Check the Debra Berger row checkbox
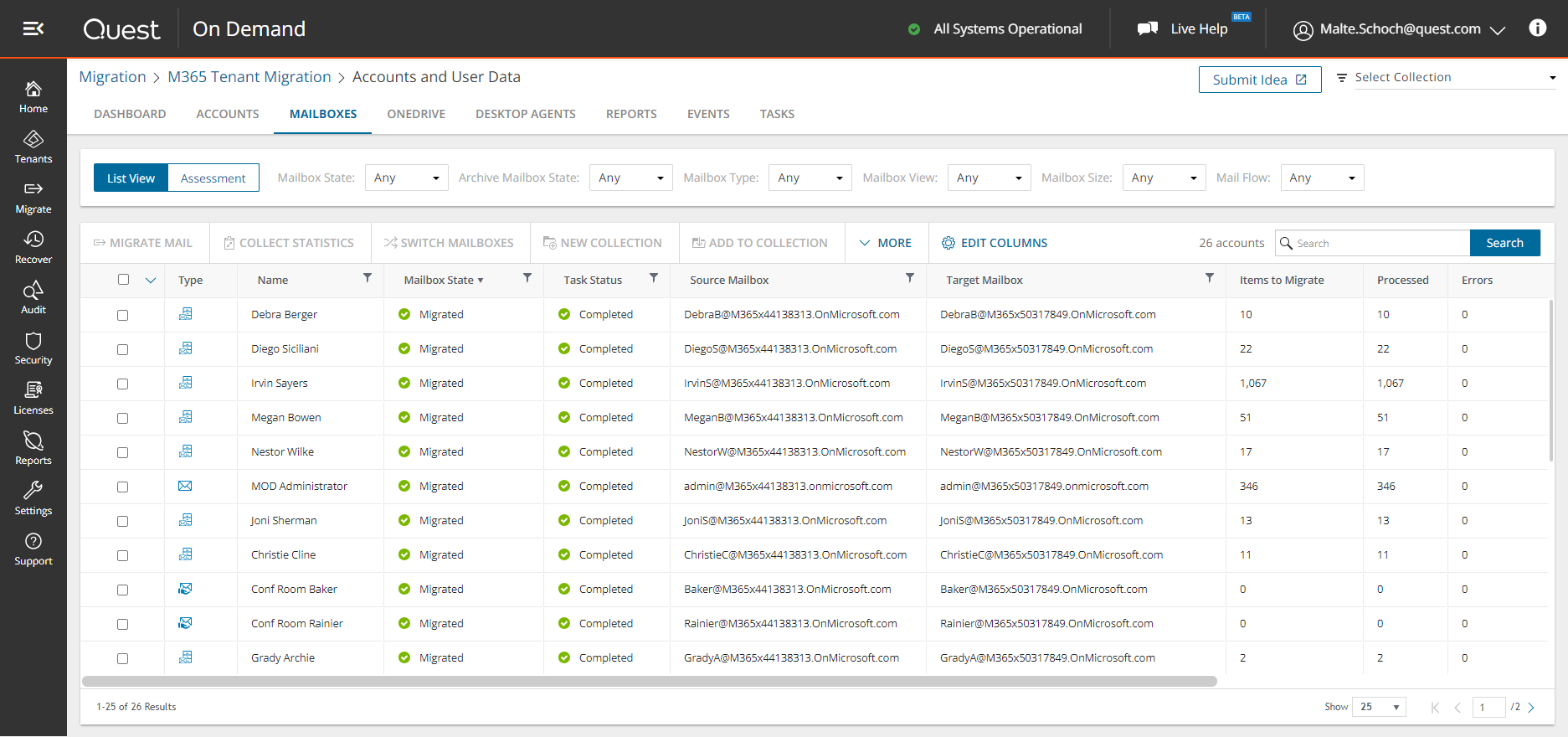Image resolution: width=1568 pixels, height=737 pixels. point(122,315)
